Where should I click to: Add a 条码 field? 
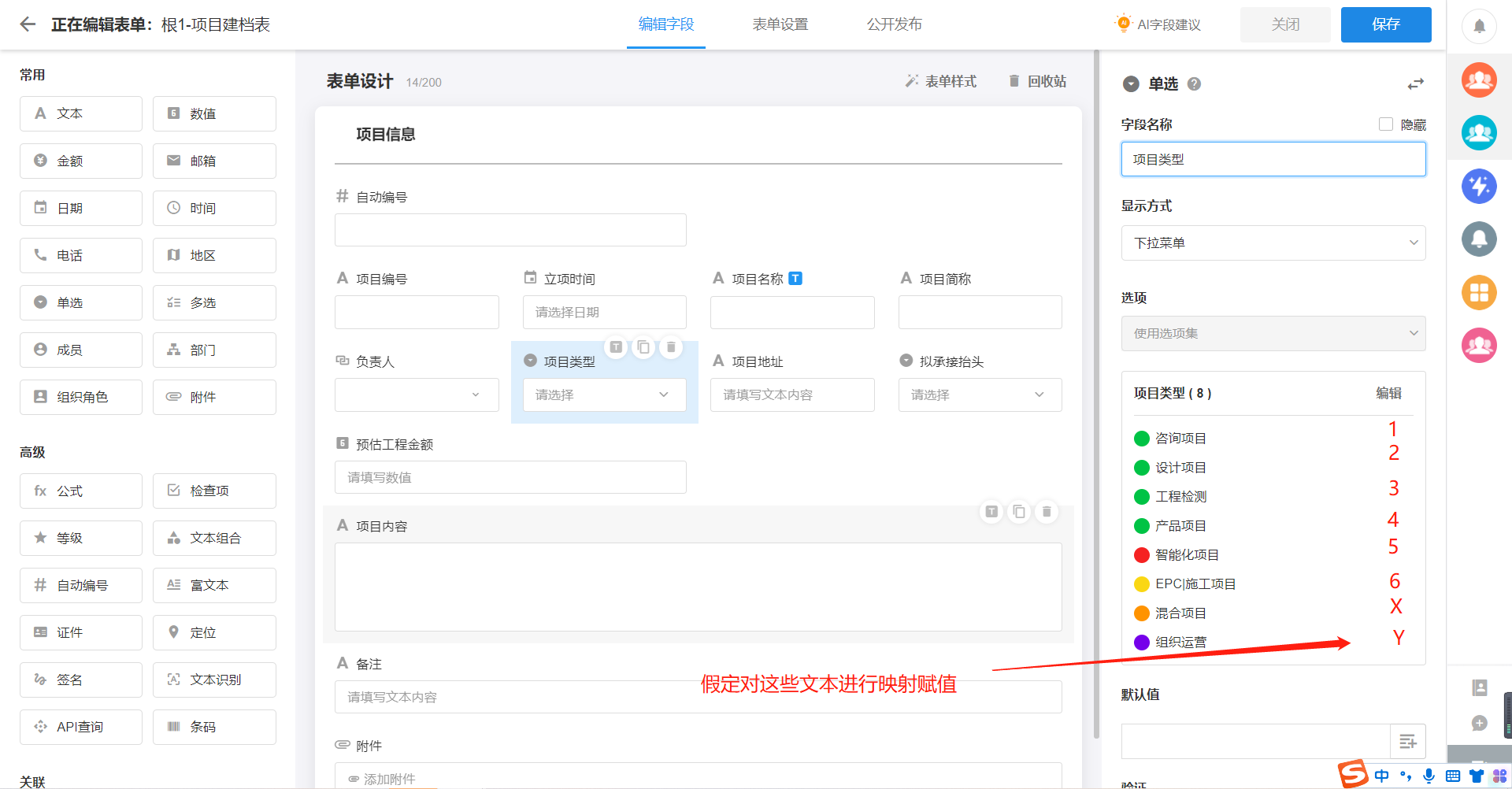tap(214, 727)
